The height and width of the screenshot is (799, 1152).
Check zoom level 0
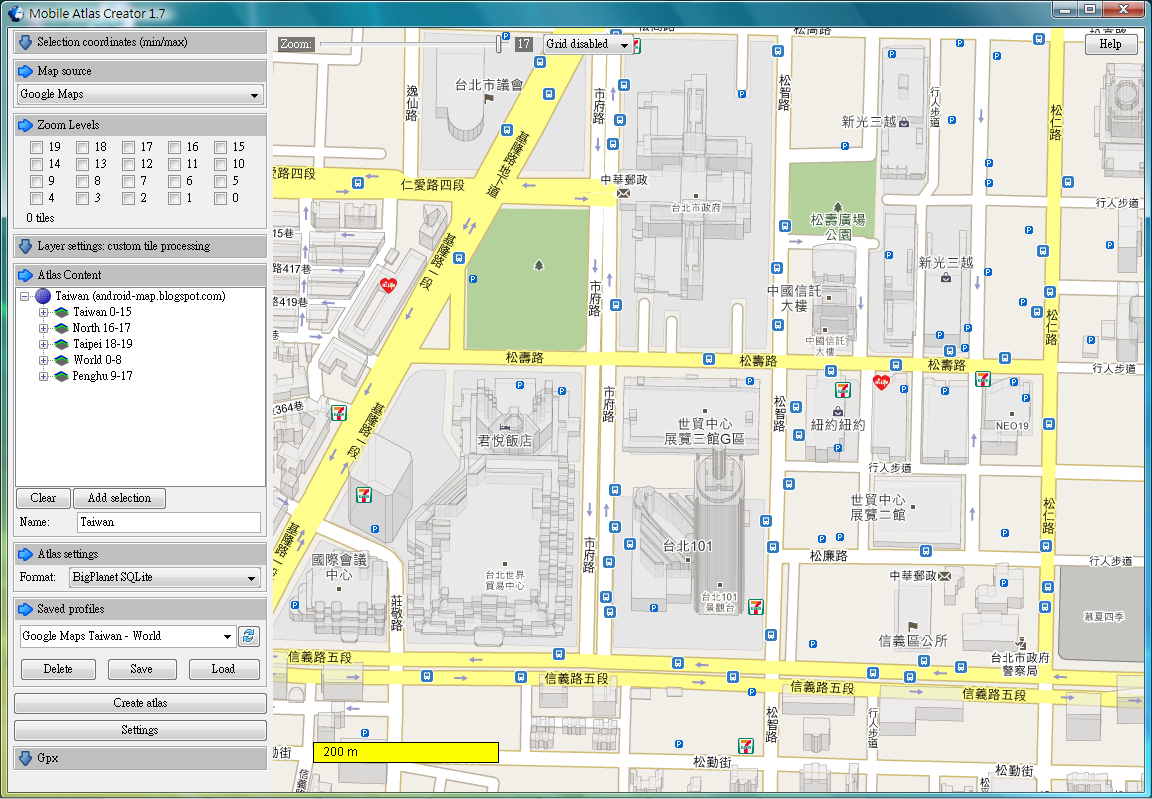(x=220, y=198)
